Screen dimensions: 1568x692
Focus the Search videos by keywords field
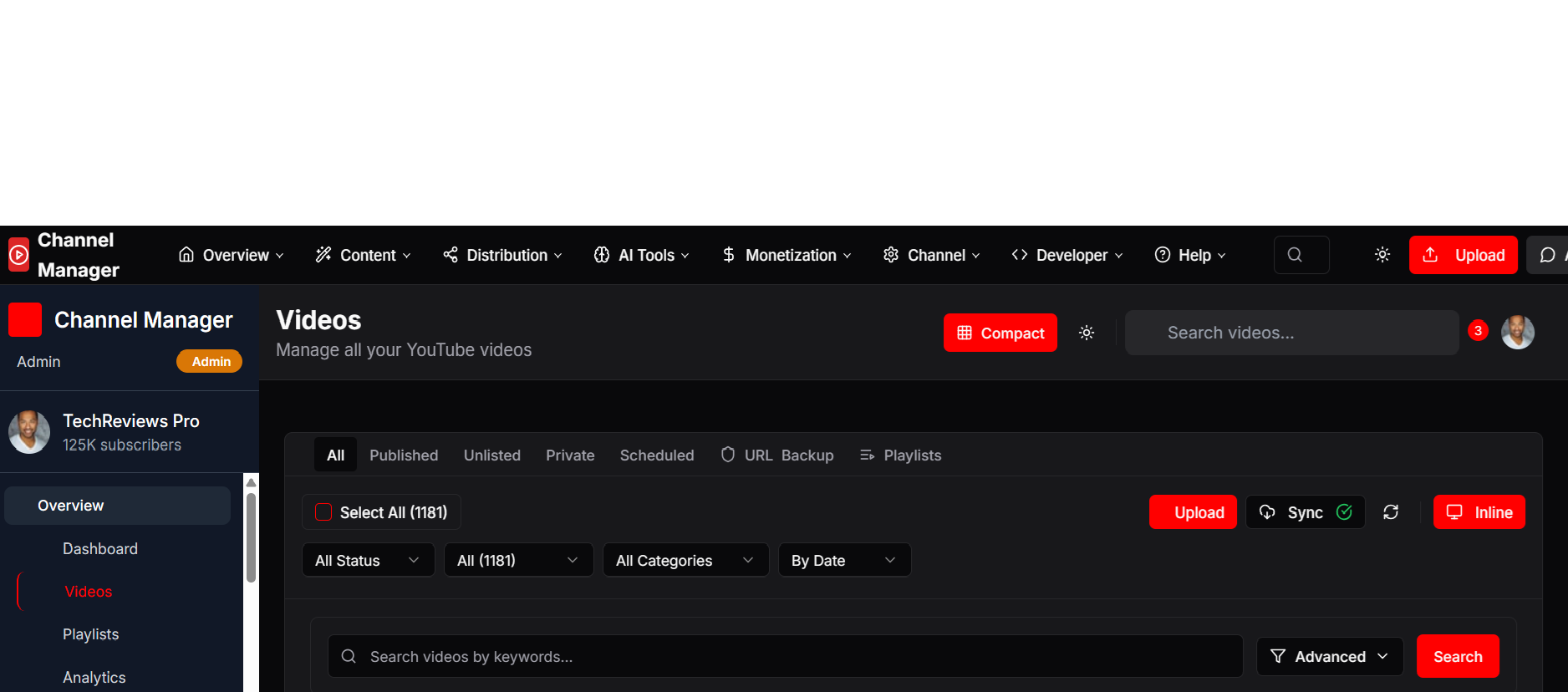click(x=786, y=657)
